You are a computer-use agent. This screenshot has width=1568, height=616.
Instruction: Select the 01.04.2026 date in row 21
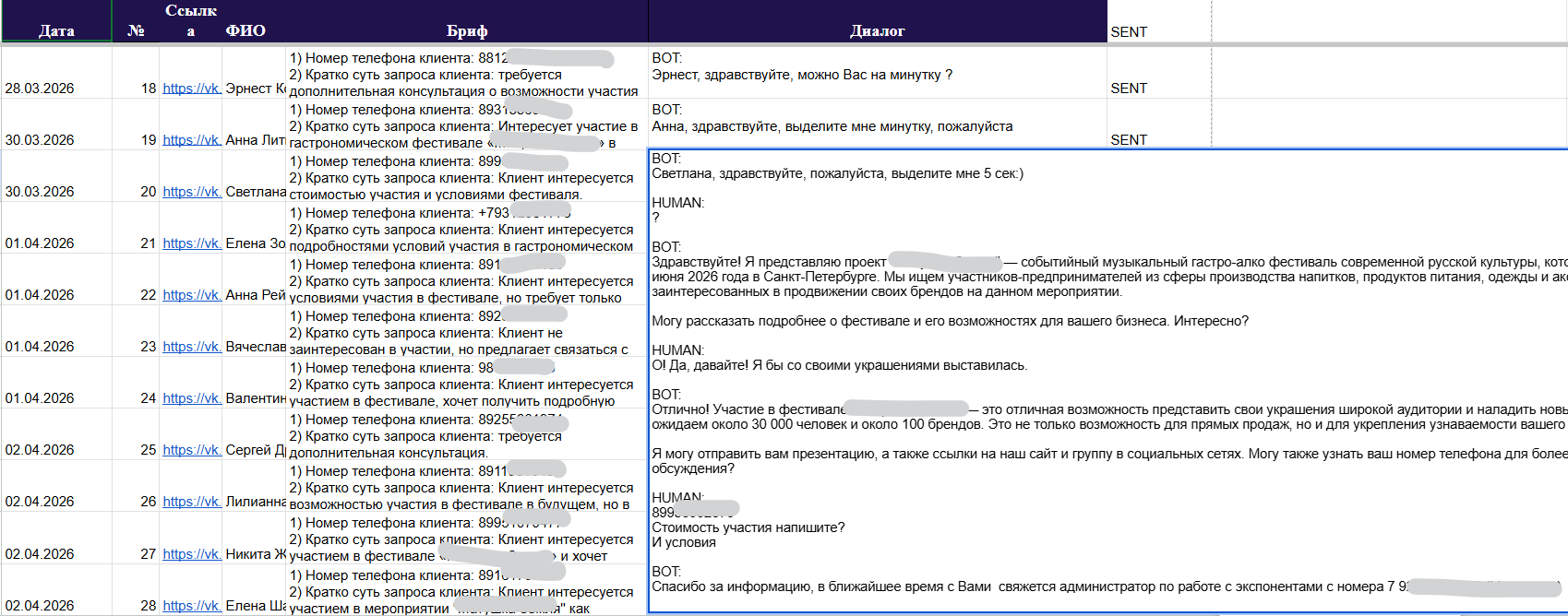(56, 228)
